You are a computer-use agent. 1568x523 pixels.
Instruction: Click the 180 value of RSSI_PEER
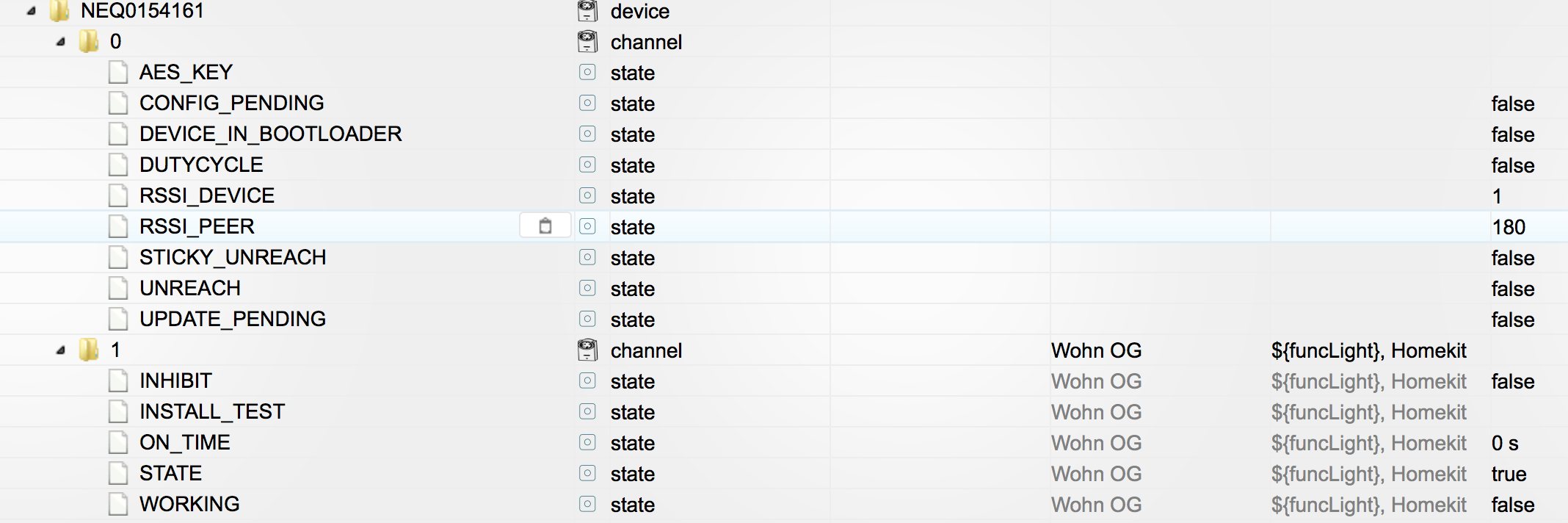[x=1509, y=227]
